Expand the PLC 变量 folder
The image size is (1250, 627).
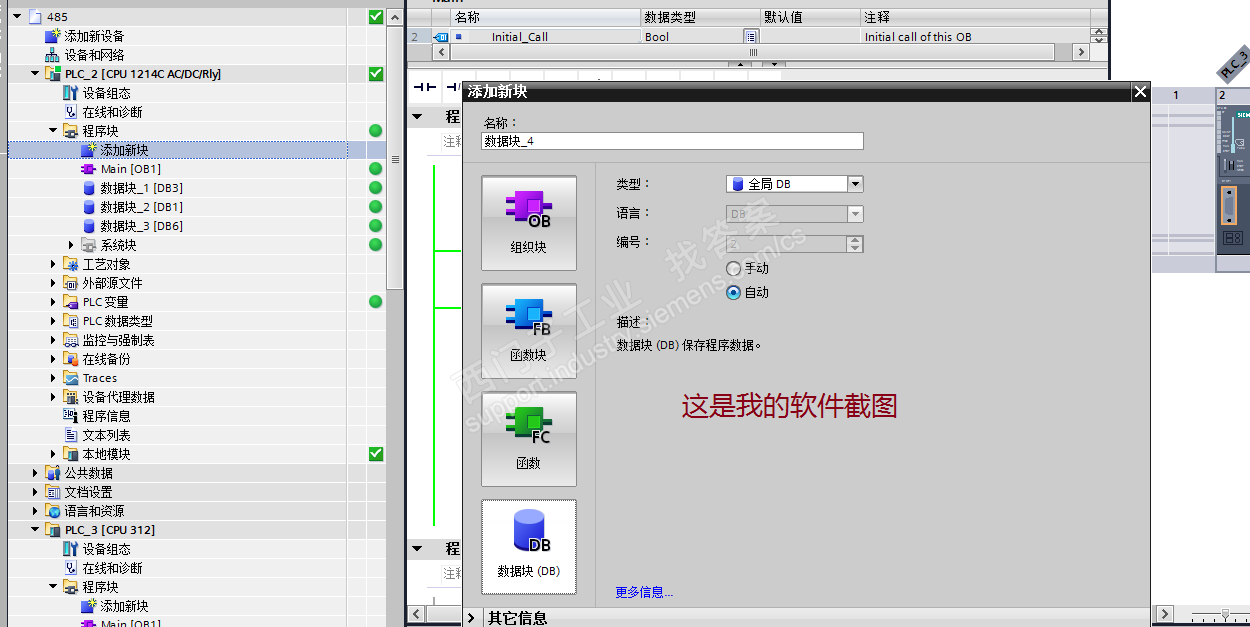pyautogui.click(x=54, y=302)
